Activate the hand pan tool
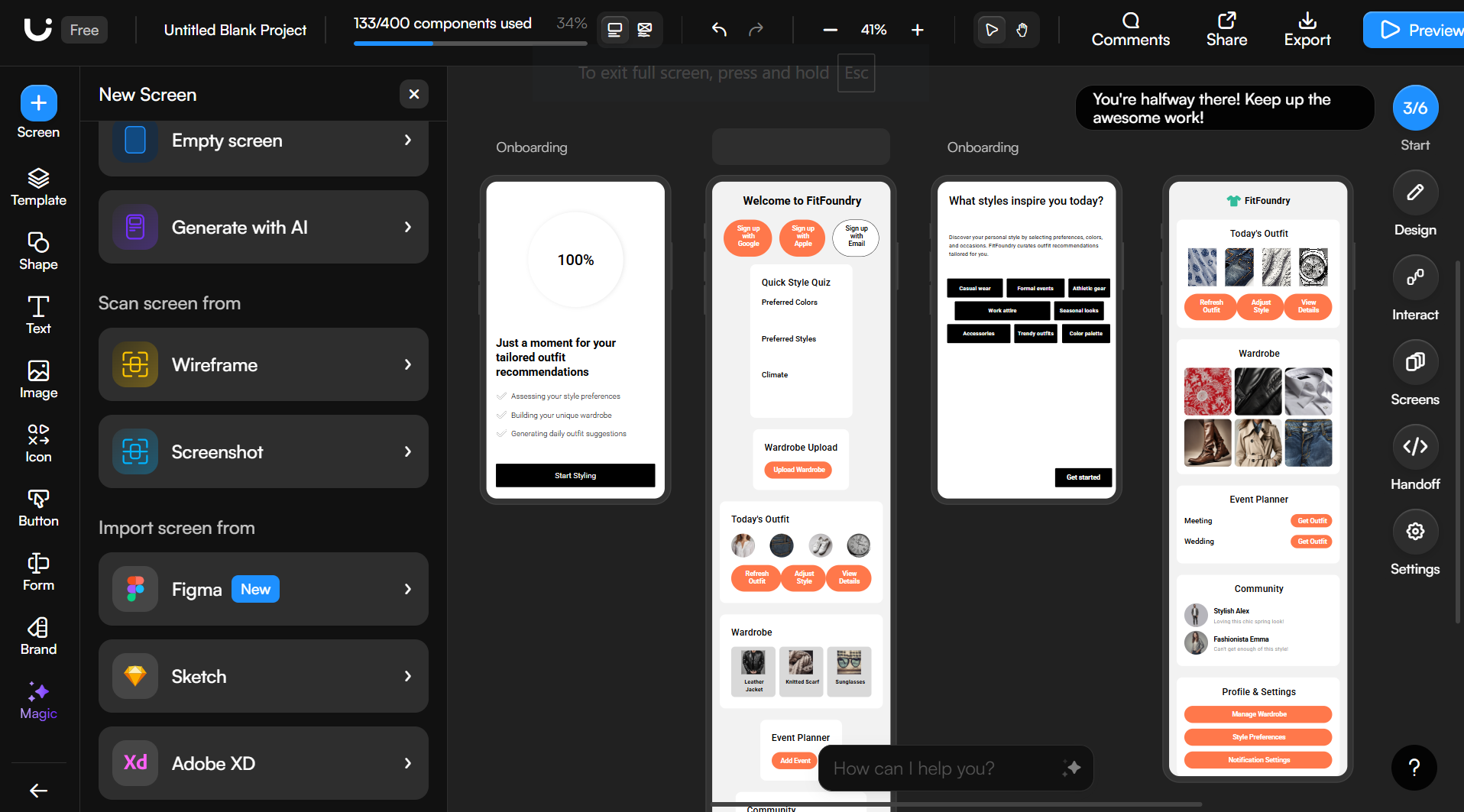This screenshot has height=812, width=1464. click(1022, 30)
